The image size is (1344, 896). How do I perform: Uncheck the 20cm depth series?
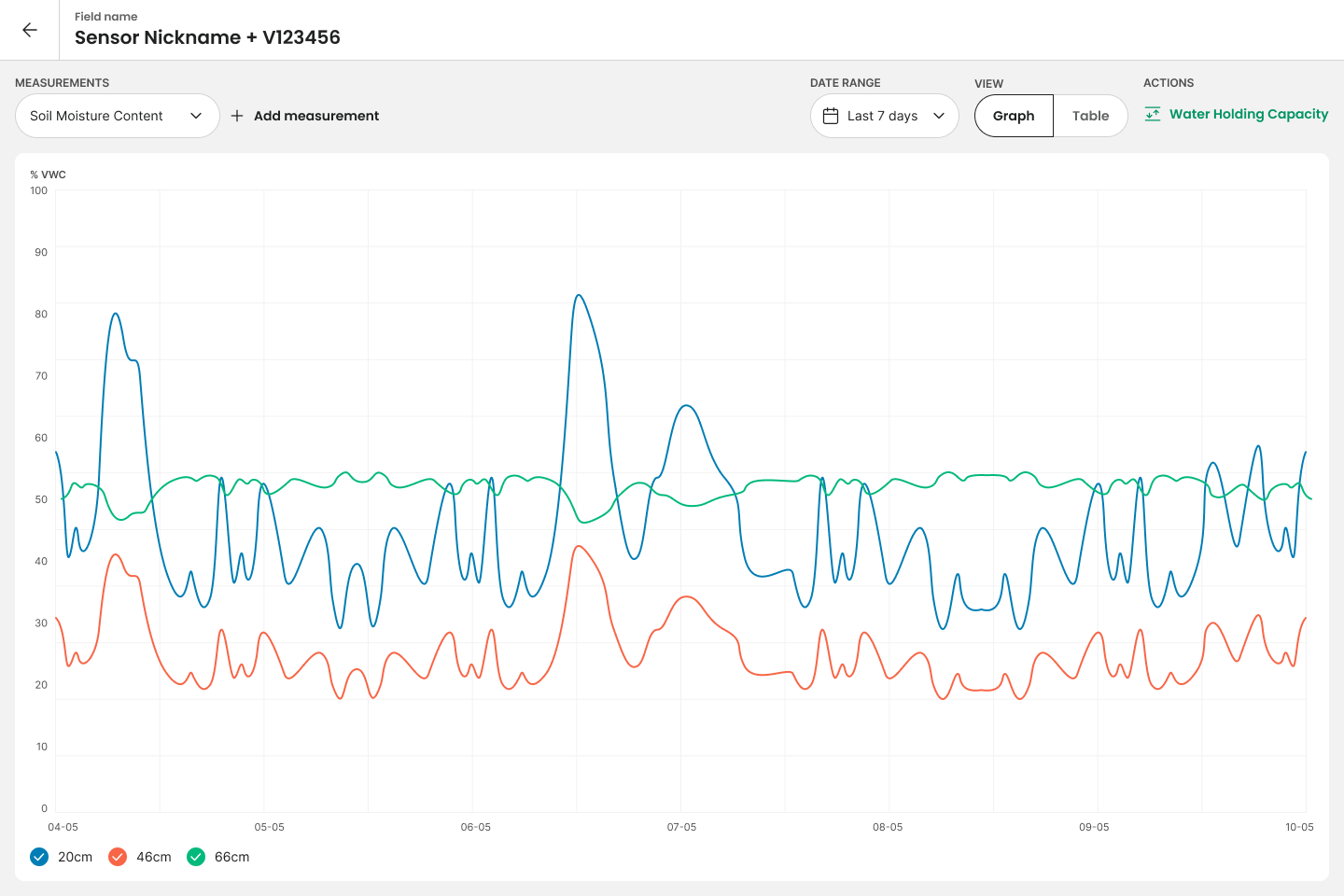[39, 857]
